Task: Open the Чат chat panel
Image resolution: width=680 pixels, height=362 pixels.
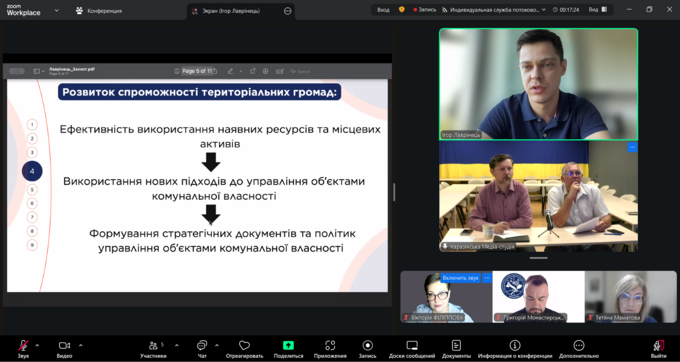Action: pyautogui.click(x=202, y=346)
